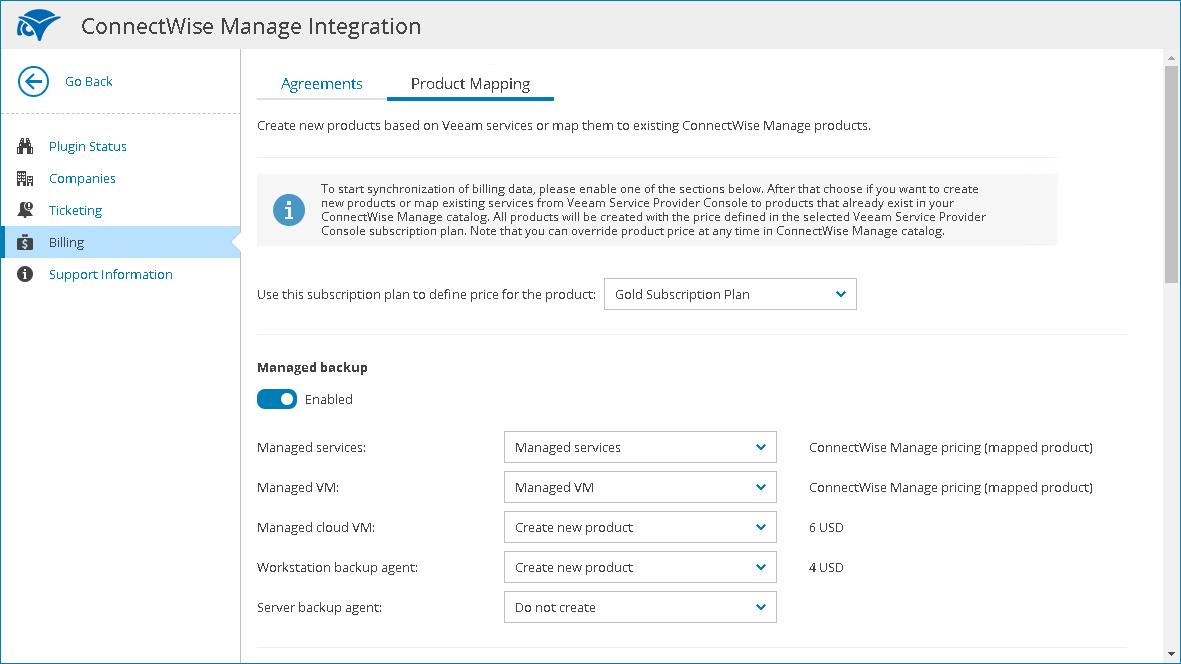This screenshot has height=664, width=1181.
Task: Click the Ticketing bell icon
Action: [x=26, y=211]
